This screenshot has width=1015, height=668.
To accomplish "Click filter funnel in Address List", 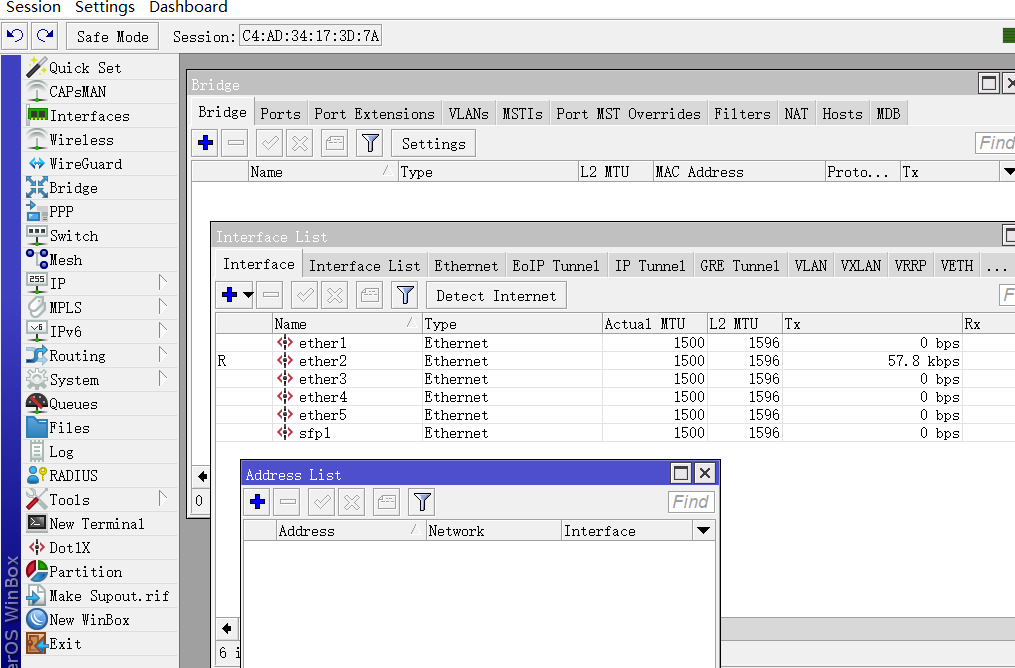I will (422, 502).
